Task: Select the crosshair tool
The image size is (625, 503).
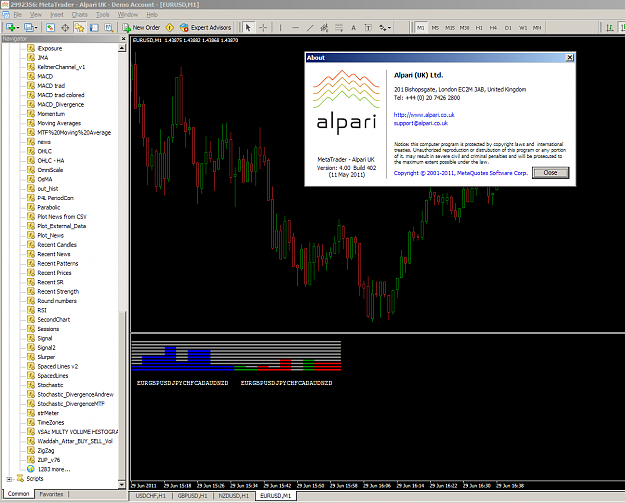Action: coord(263,28)
